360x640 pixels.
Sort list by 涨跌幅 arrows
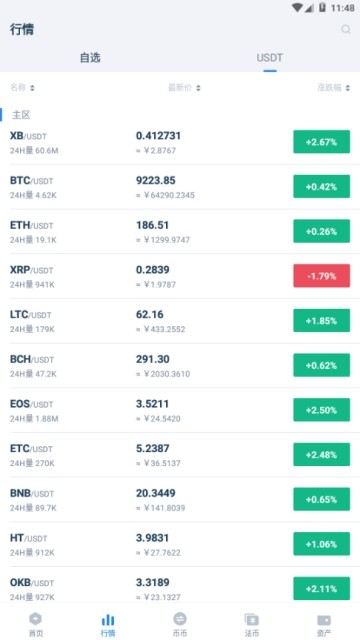pyautogui.click(x=348, y=88)
